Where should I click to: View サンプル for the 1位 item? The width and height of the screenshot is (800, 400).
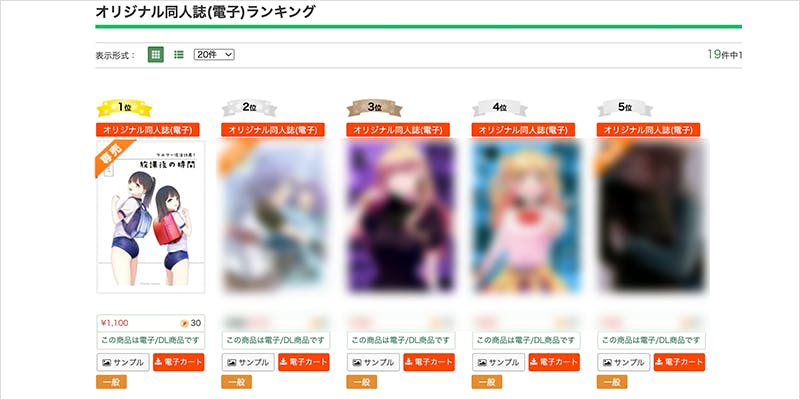(123, 362)
